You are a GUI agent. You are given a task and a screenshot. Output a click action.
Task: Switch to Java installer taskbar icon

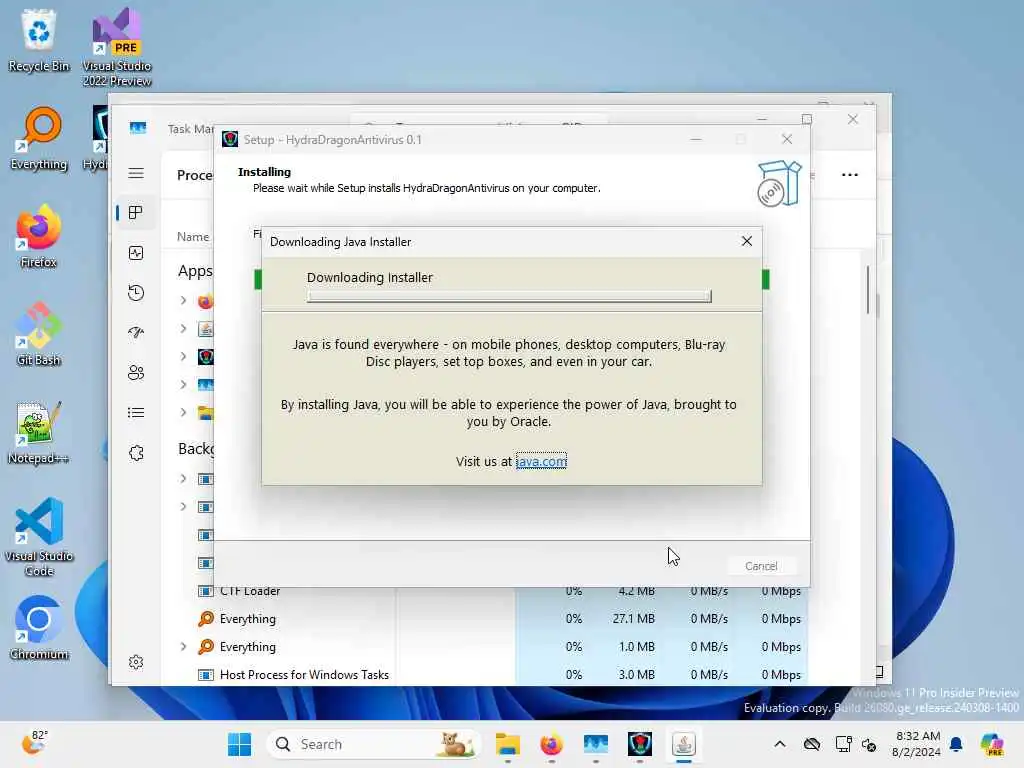(684, 744)
